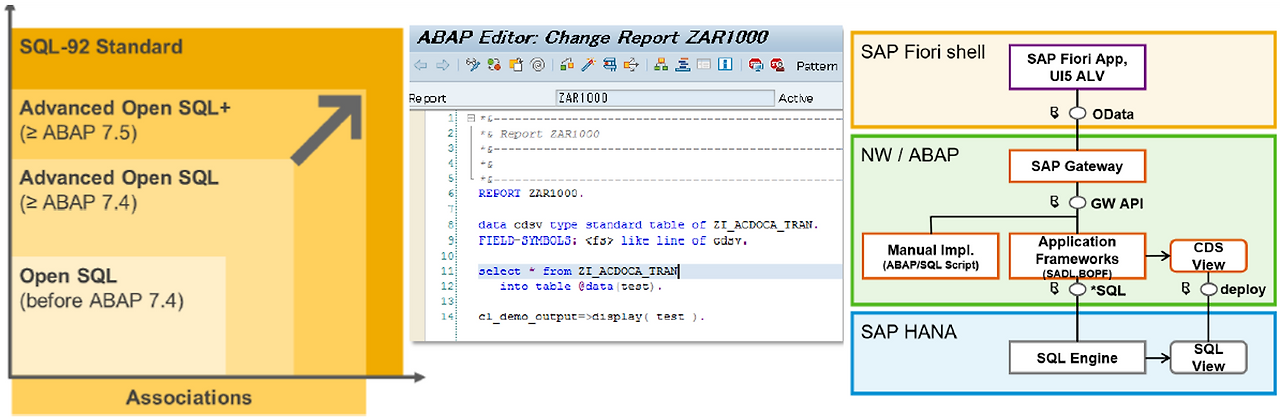
Task: Click the 'Associations' label
Action: pos(188,398)
